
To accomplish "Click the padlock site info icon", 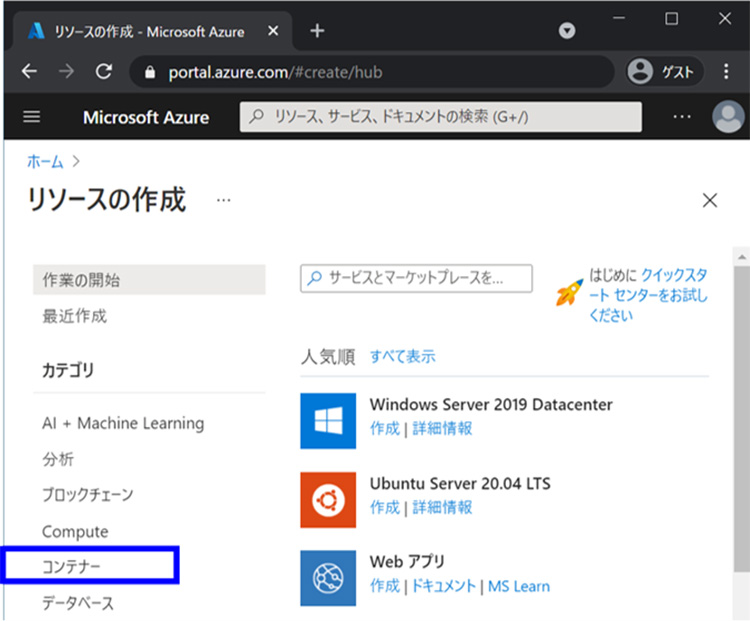I will 150,72.
